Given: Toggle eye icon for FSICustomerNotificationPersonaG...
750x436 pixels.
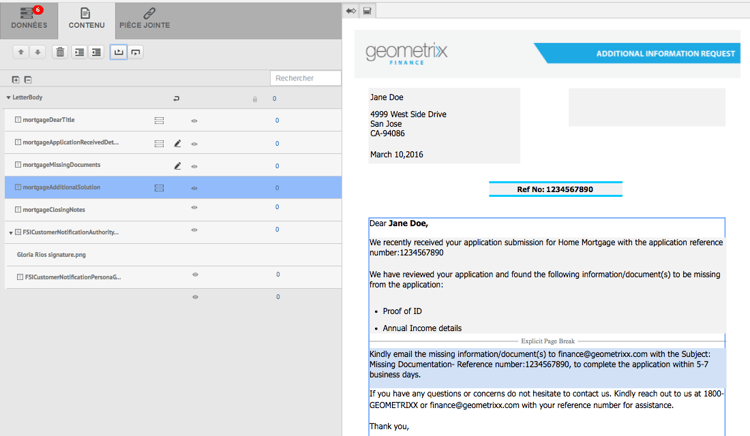Looking at the screenshot, I should 195,274.
